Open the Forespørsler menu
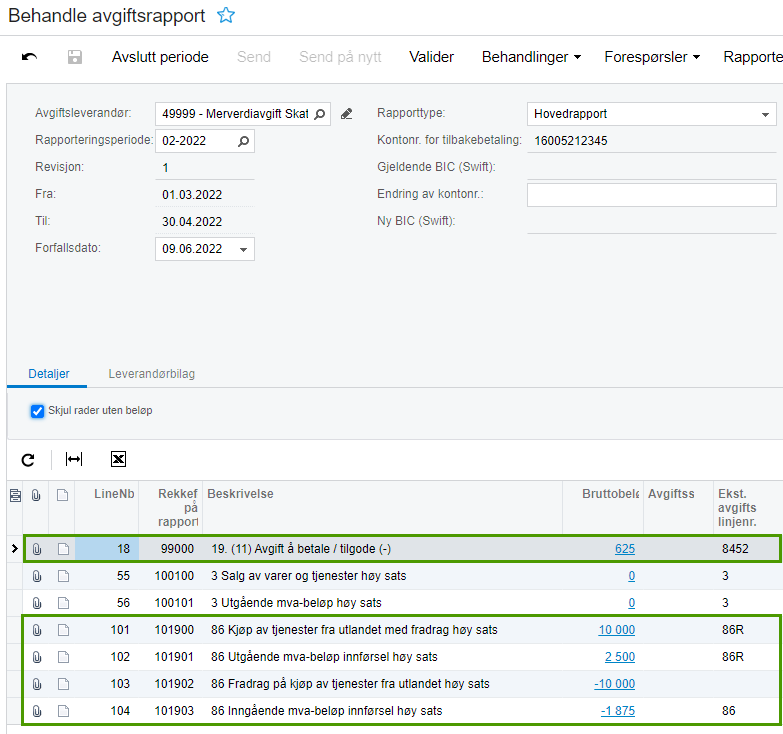 point(652,57)
